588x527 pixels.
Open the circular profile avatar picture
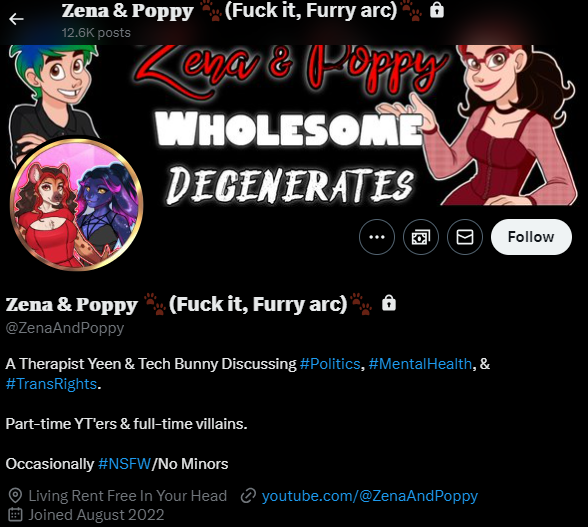coord(76,204)
